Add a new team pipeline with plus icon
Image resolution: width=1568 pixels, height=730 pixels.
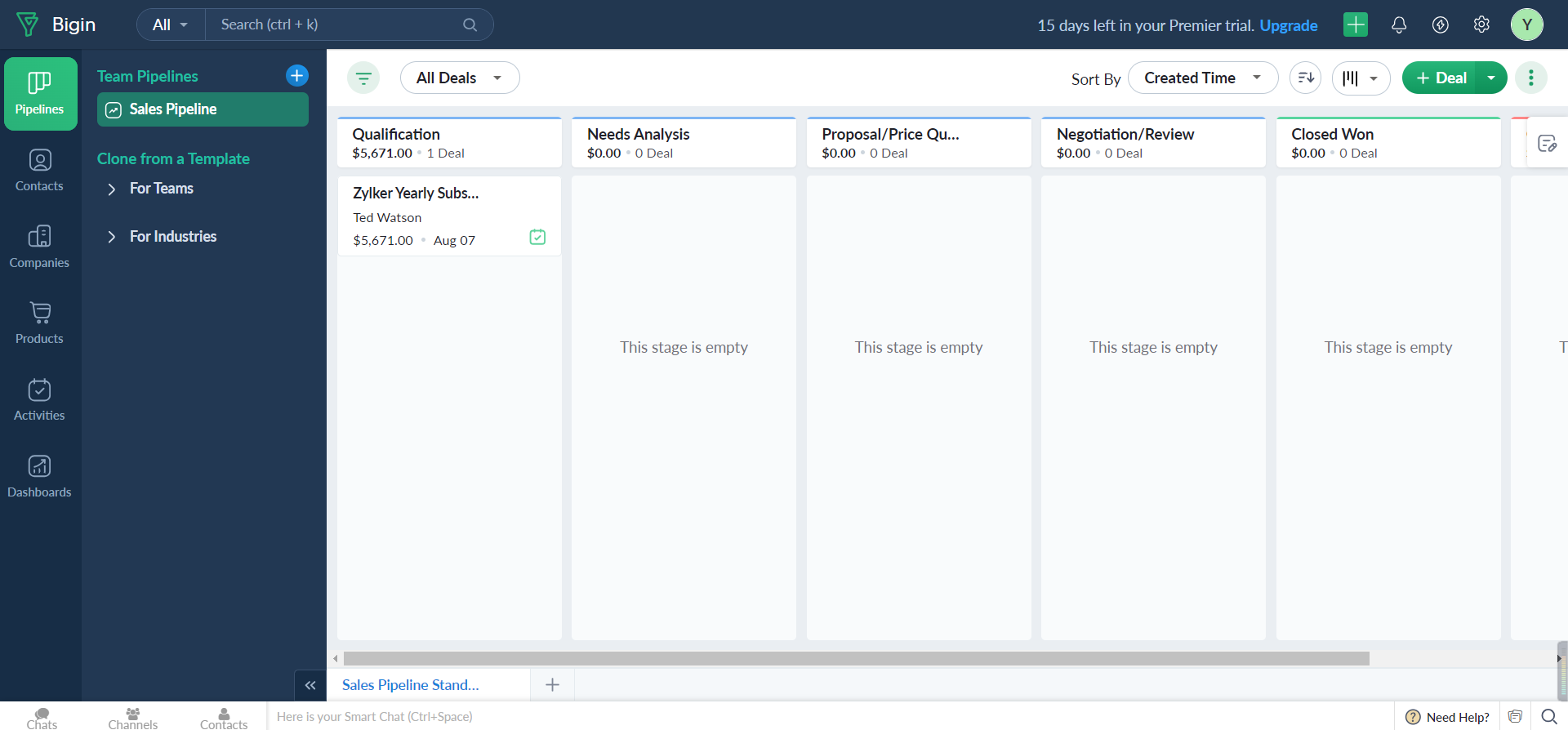point(297,76)
